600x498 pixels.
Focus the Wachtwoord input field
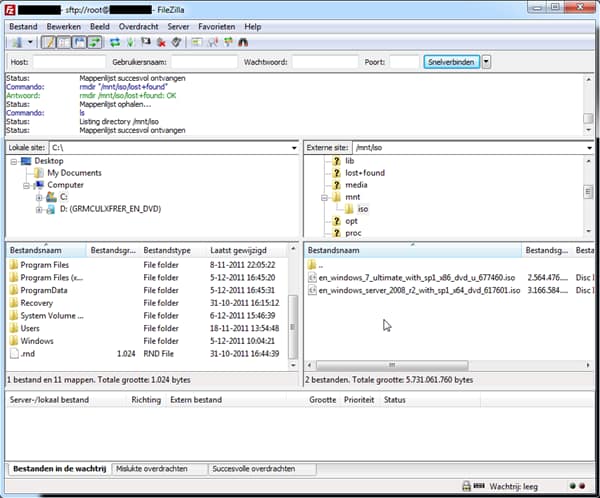coord(325,62)
